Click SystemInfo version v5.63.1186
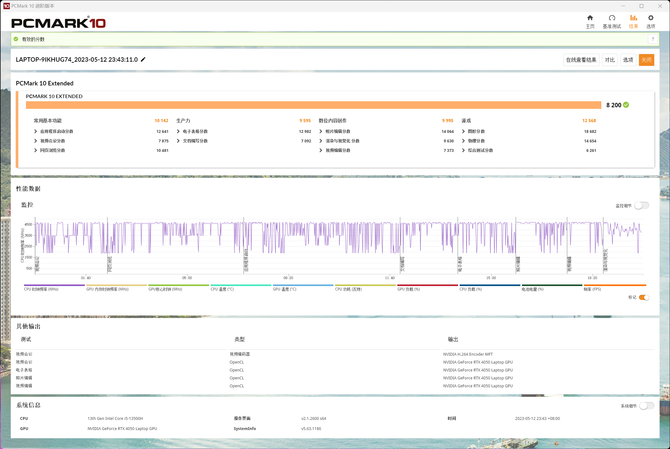The width and height of the screenshot is (670, 449). [x=311, y=428]
